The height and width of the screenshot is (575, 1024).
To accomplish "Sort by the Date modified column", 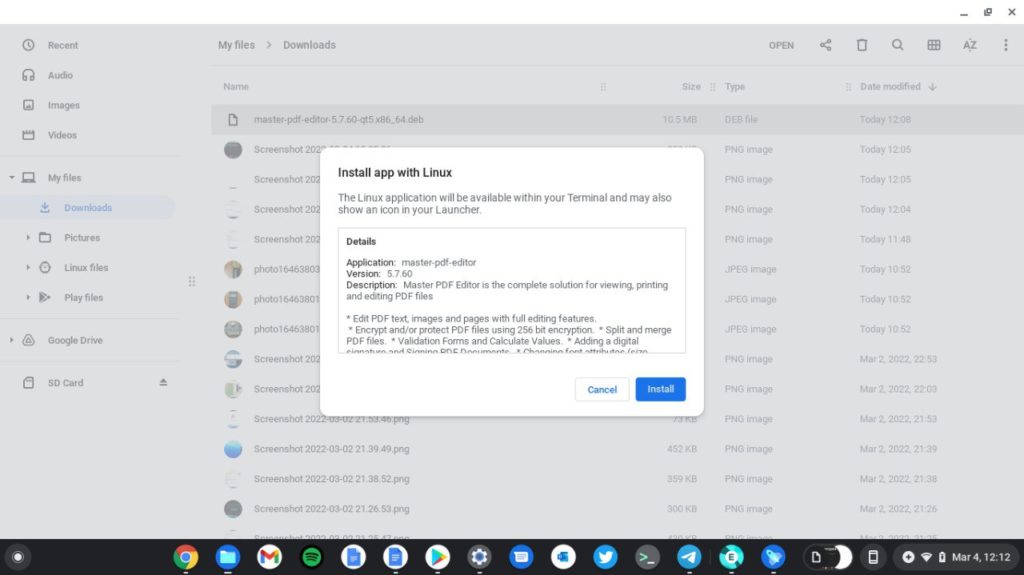I will 890,86.
